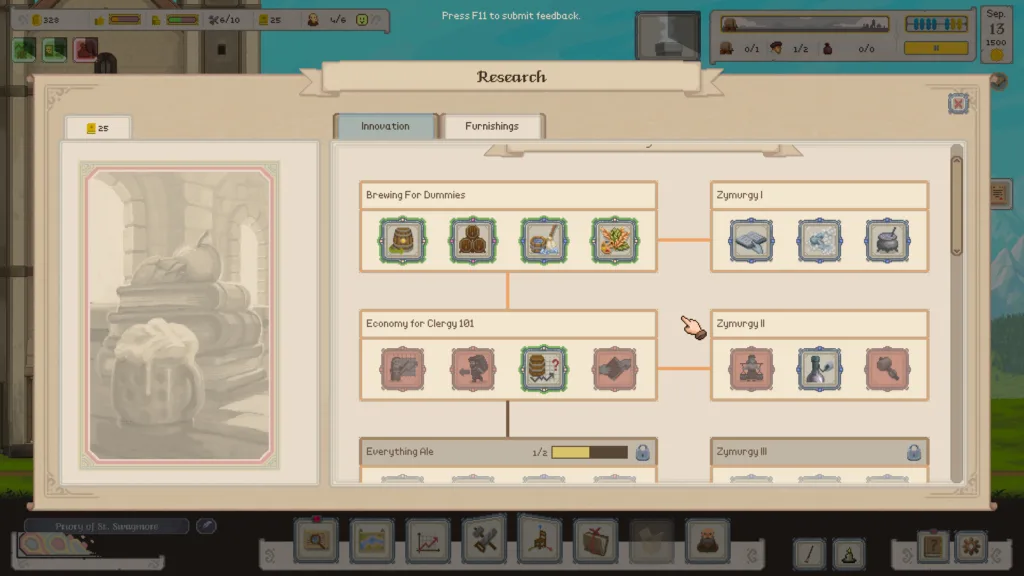Screen dimensions: 1024x576
Task: Select the cauldron research in Zymurgy I
Action: (887, 240)
